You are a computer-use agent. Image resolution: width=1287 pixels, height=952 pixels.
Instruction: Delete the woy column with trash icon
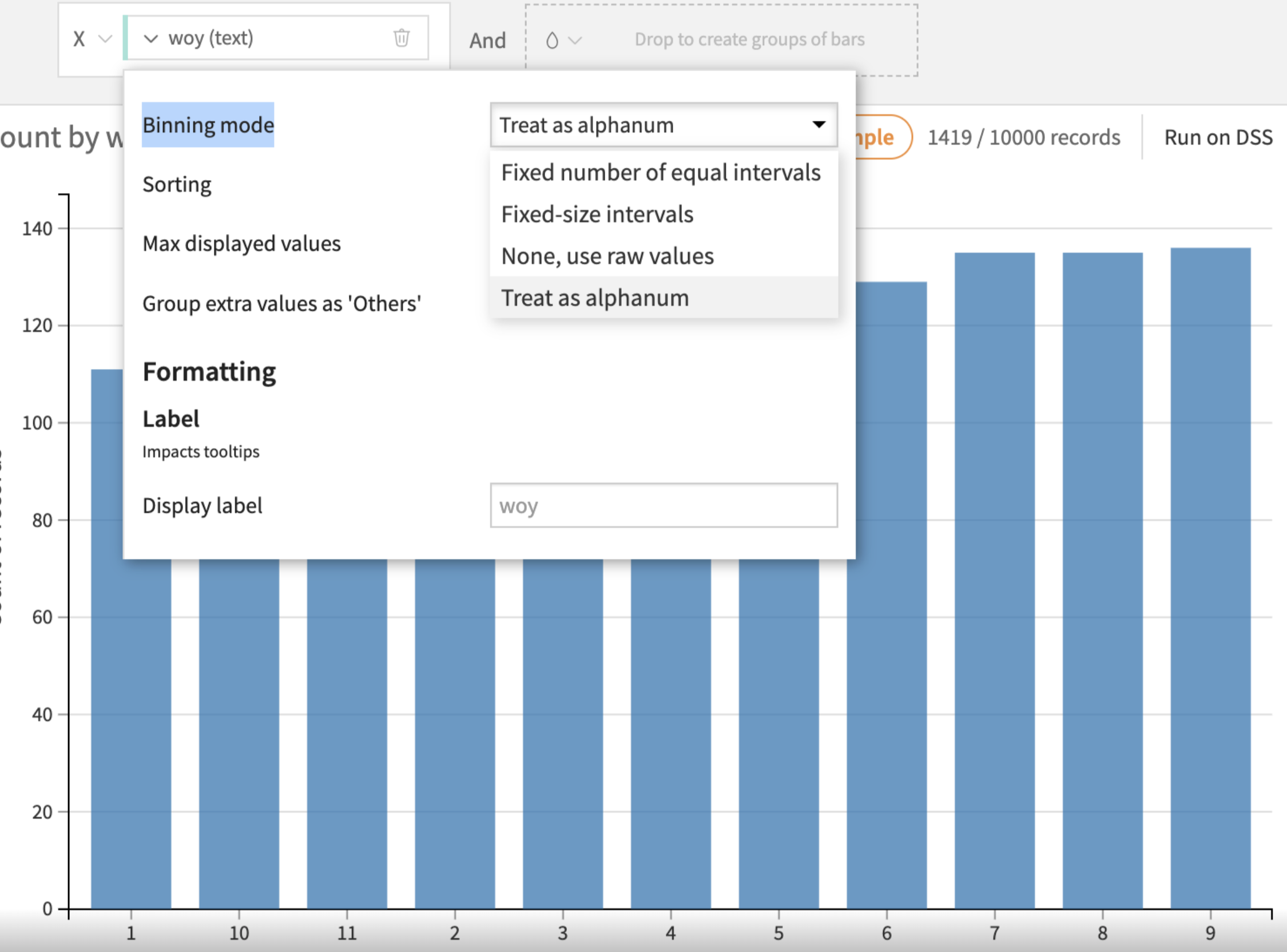pyautogui.click(x=401, y=38)
